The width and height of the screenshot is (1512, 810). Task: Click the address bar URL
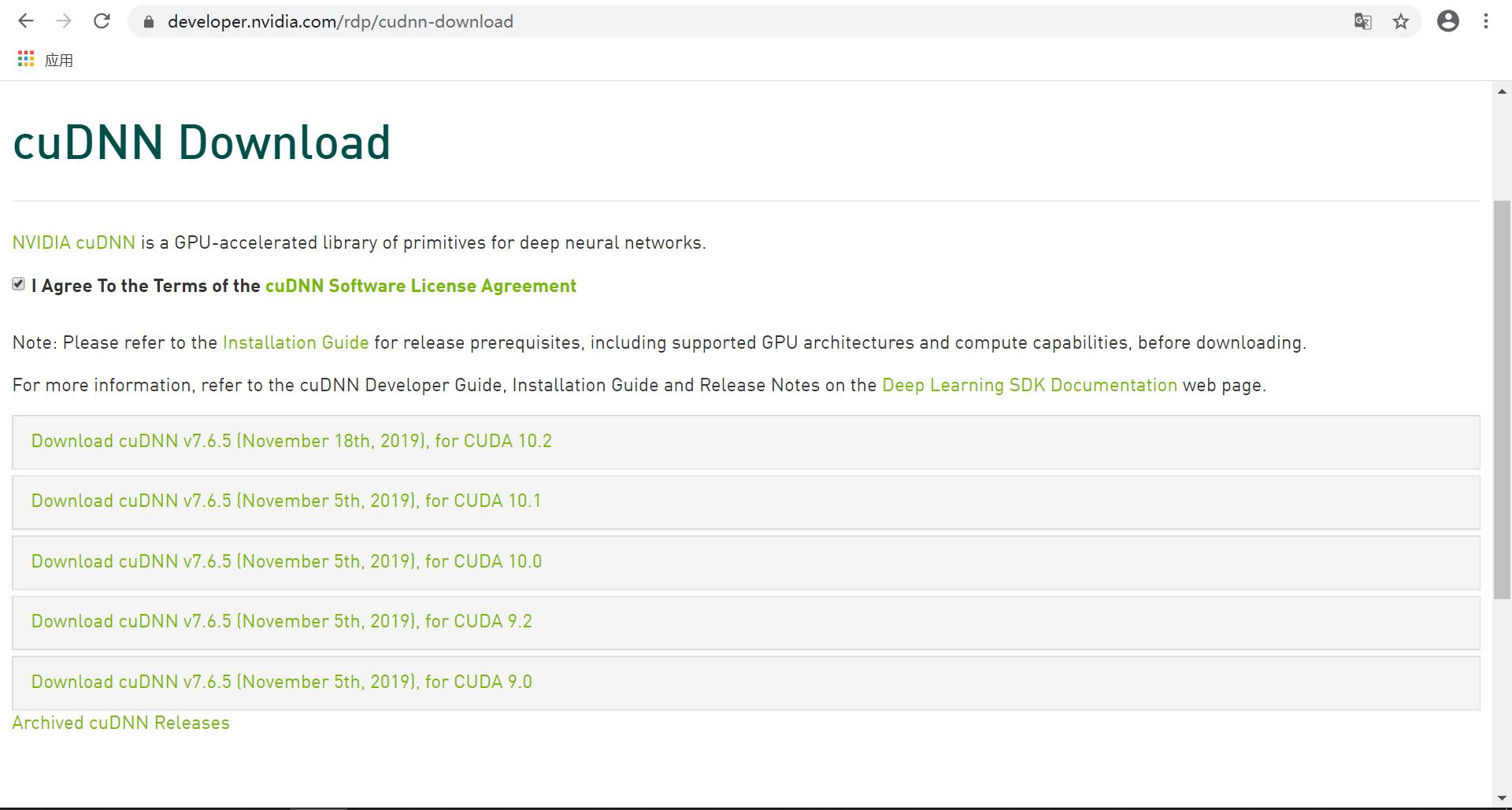tap(340, 21)
